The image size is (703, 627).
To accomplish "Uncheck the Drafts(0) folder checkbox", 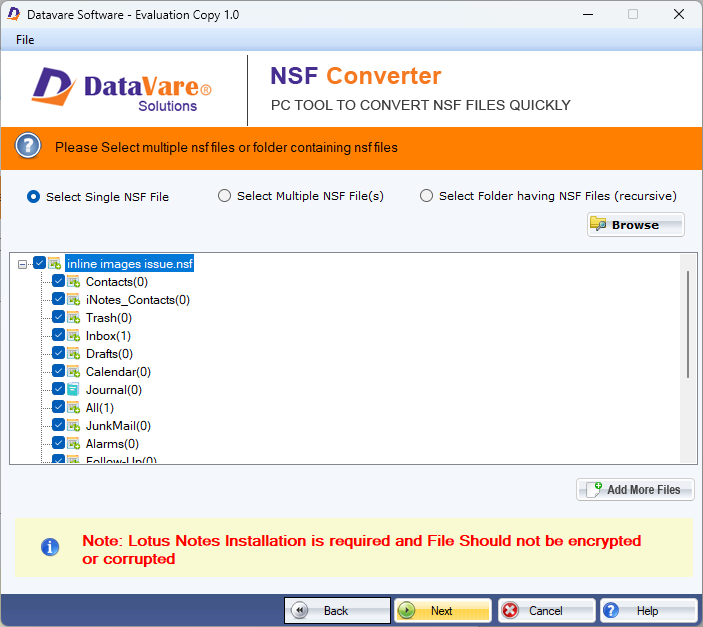I will 58,354.
